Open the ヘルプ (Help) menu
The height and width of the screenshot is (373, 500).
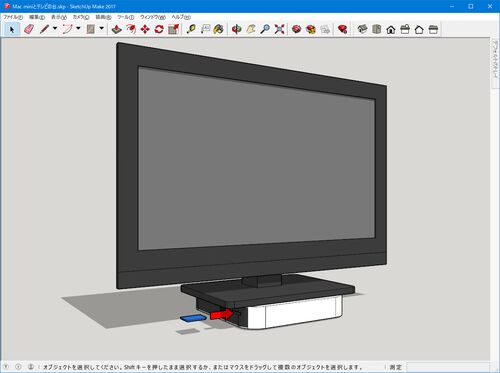pyautogui.click(x=181, y=17)
